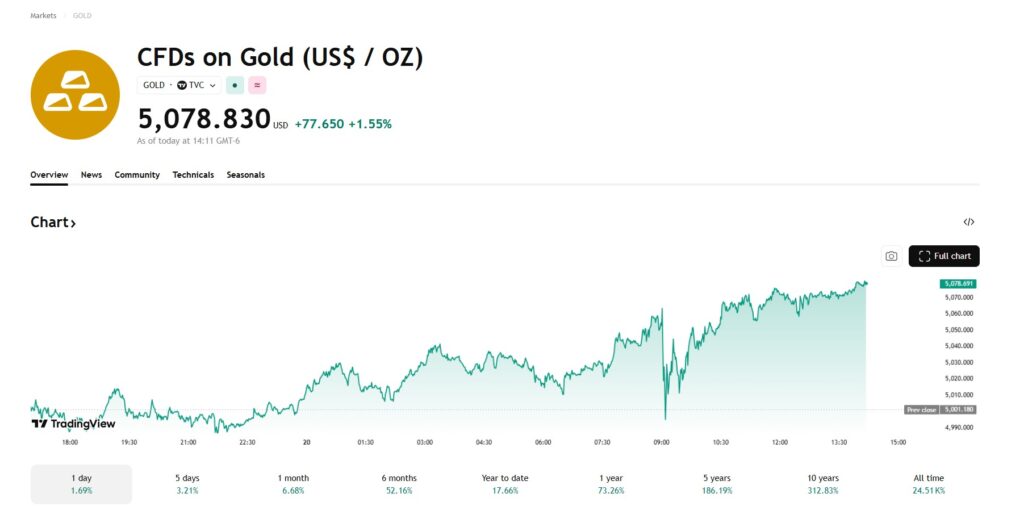The image size is (1024, 506).
Task: Choose the All time range
Action: point(928,484)
